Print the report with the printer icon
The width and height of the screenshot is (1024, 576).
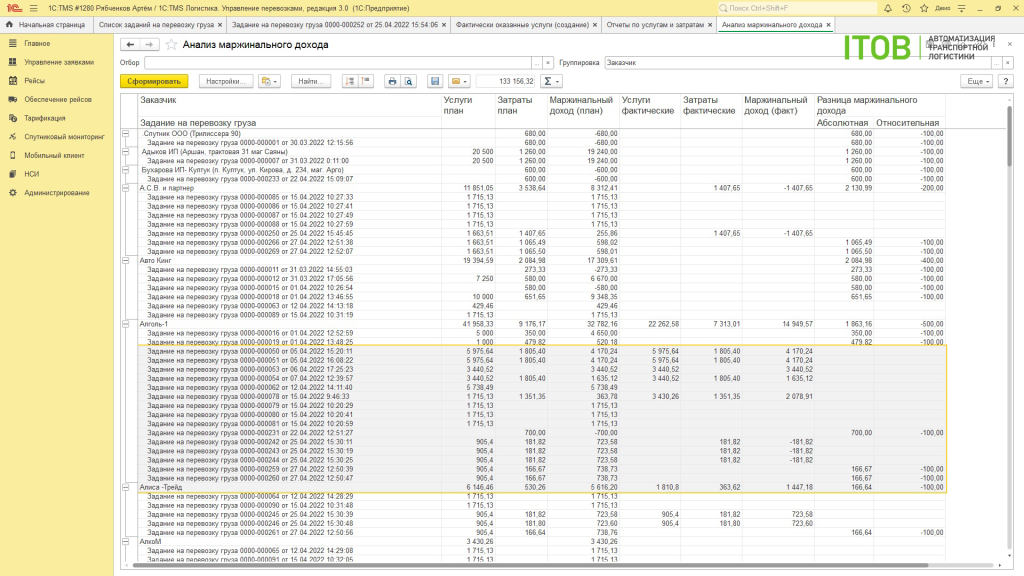392,81
